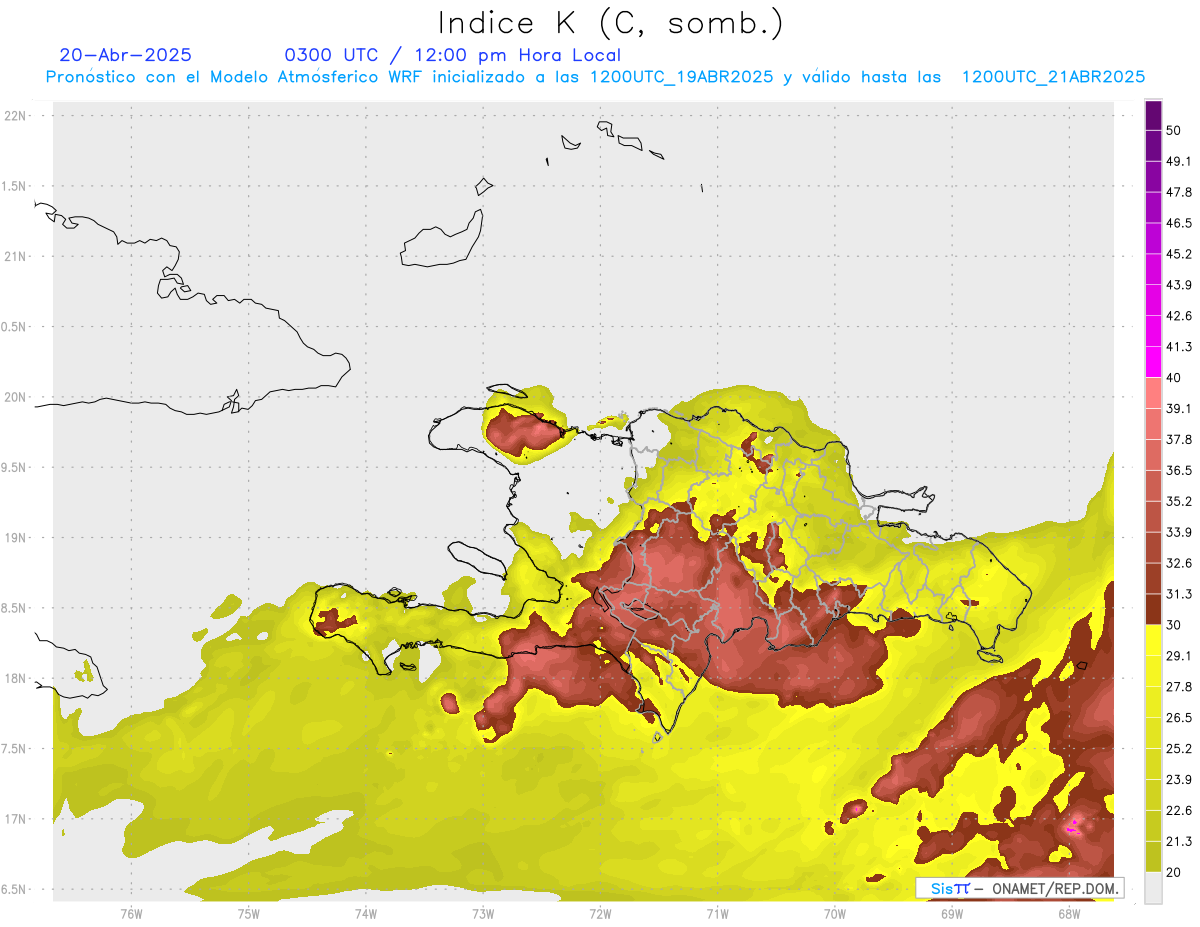Pick the magenta colorbar swatch between 40 and 41.3

(1153, 363)
